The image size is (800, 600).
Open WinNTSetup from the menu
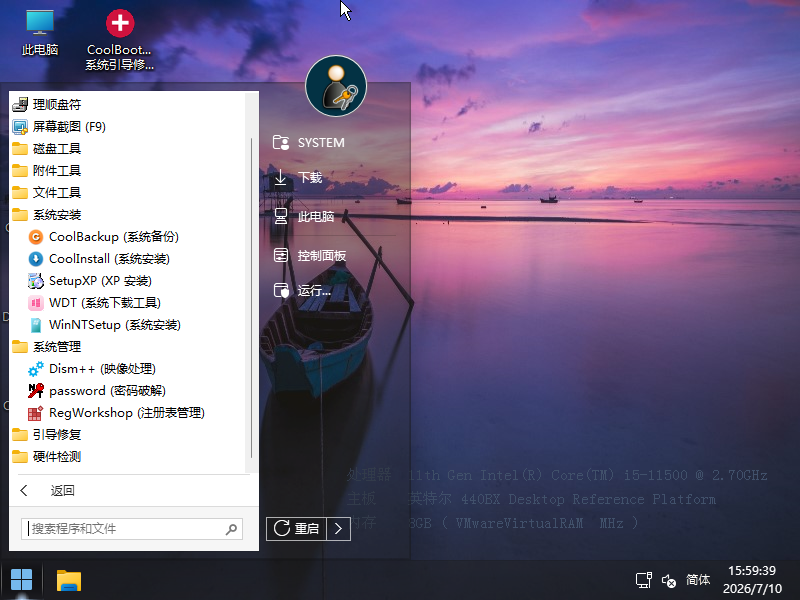[x=105, y=324]
